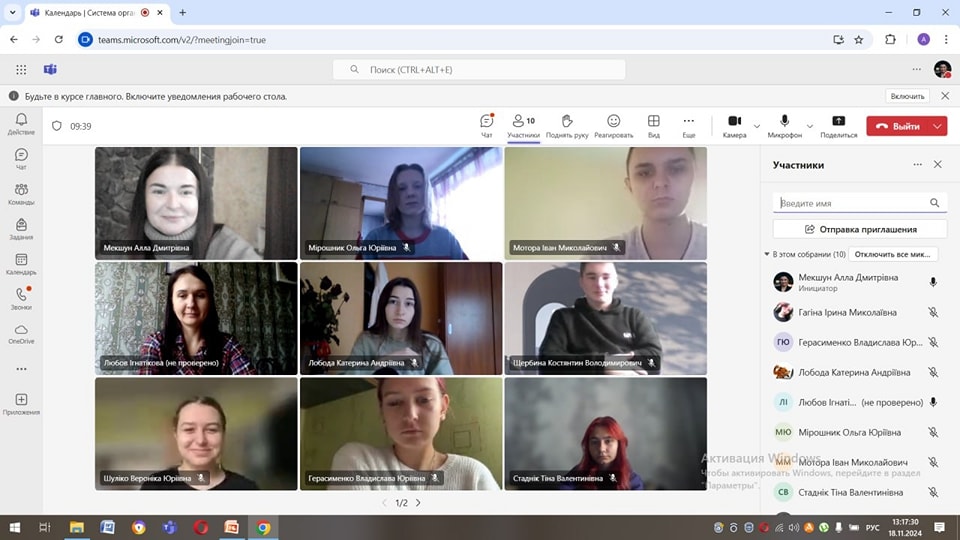This screenshot has width=960, height=540.
Task: Go to next page of video gallery
Action: (418, 503)
